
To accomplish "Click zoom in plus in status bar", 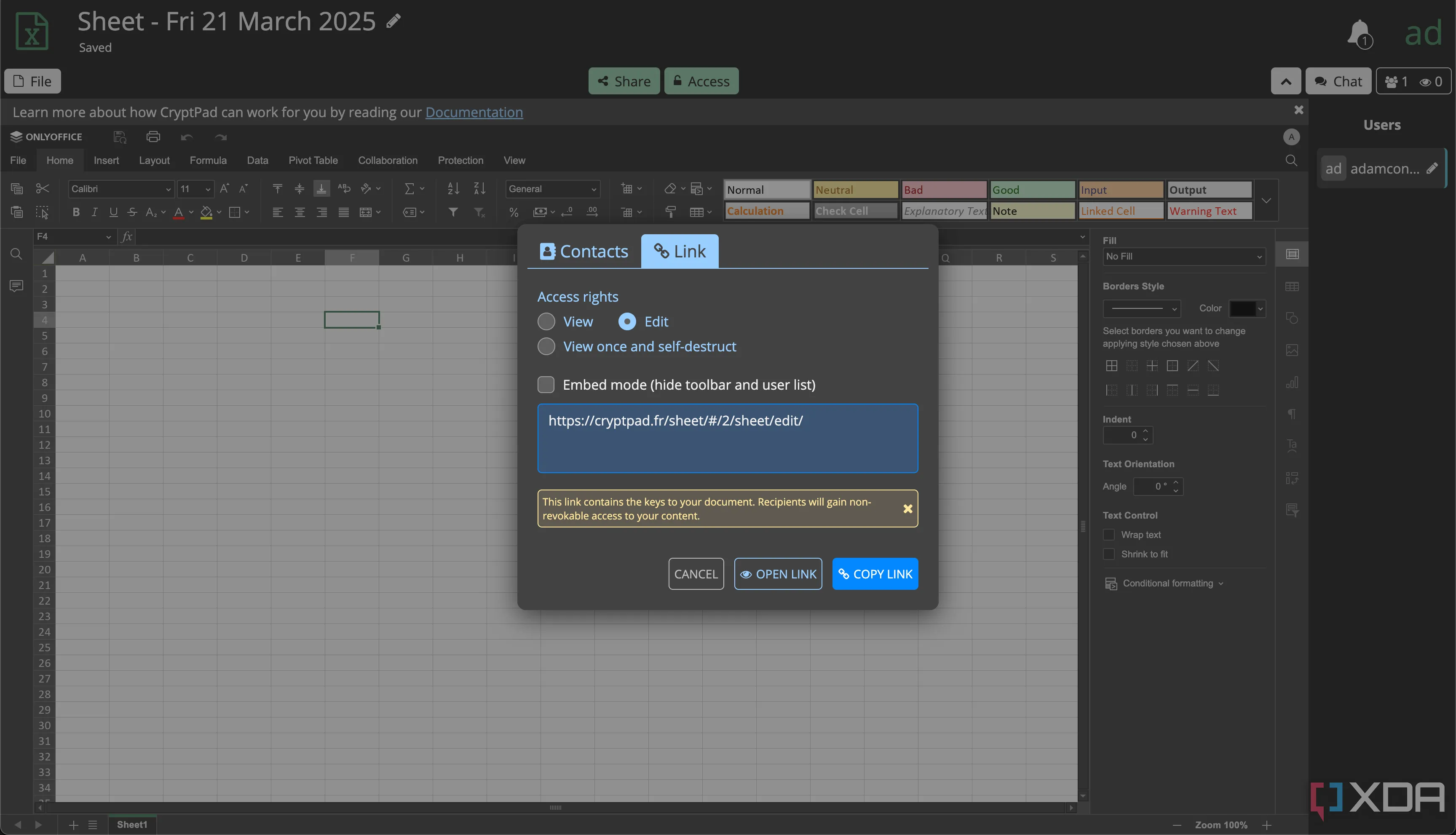I will (1267, 824).
